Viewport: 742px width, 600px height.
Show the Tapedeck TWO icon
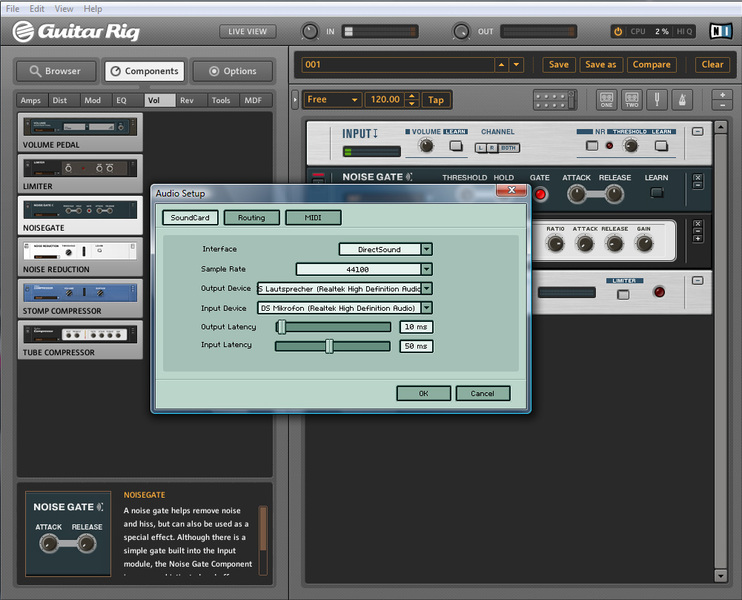click(x=632, y=100)
